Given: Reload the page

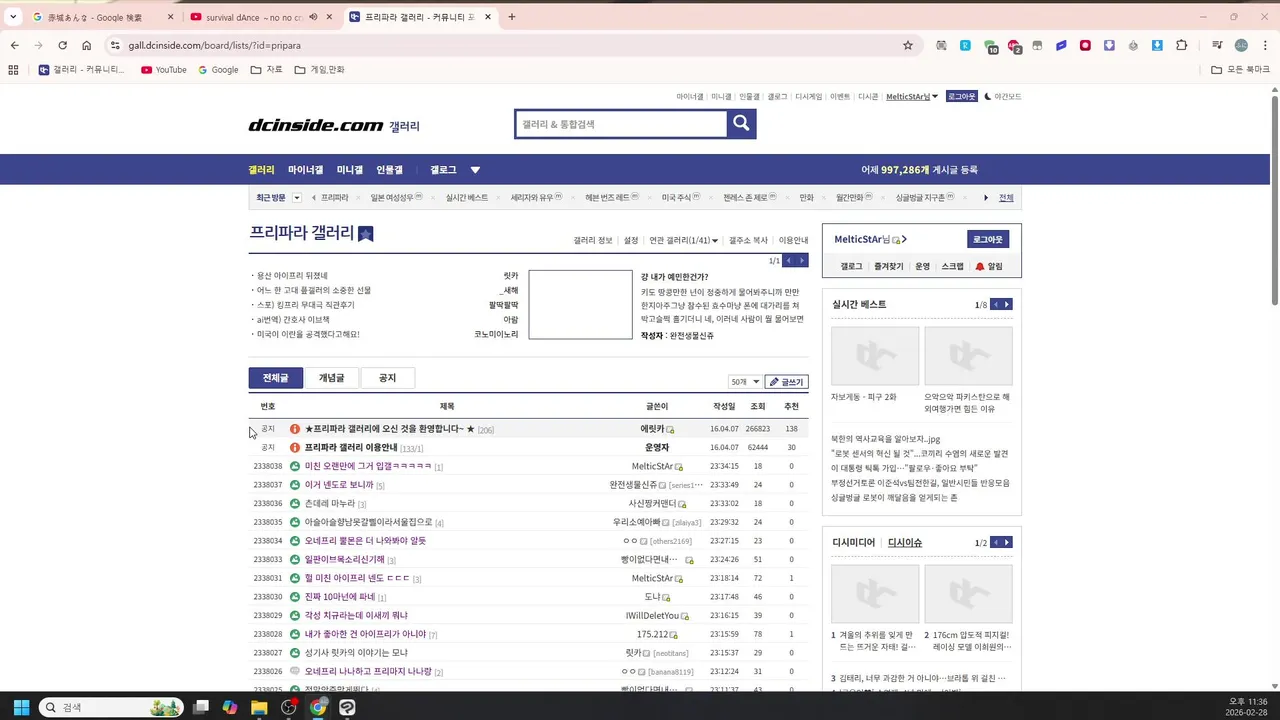Looking at the screenshot, I should tap(62, 45).
